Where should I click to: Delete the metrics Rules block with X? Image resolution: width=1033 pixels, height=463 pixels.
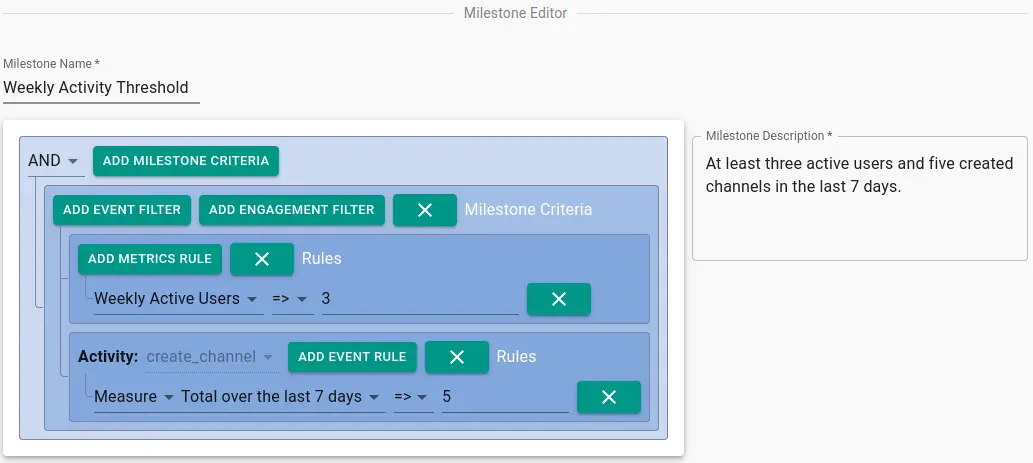pyautogui.click(x=262, y=259)
